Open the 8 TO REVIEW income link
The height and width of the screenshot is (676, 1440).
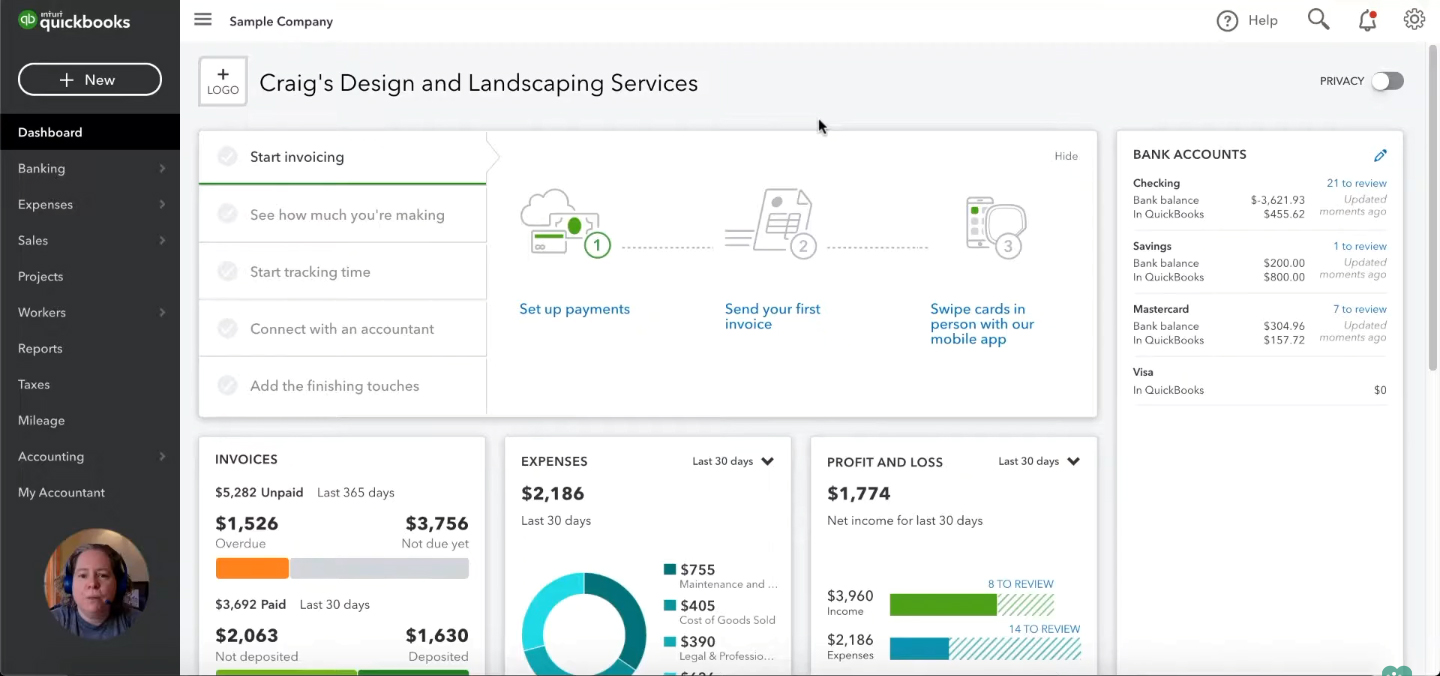(1020, 584)
